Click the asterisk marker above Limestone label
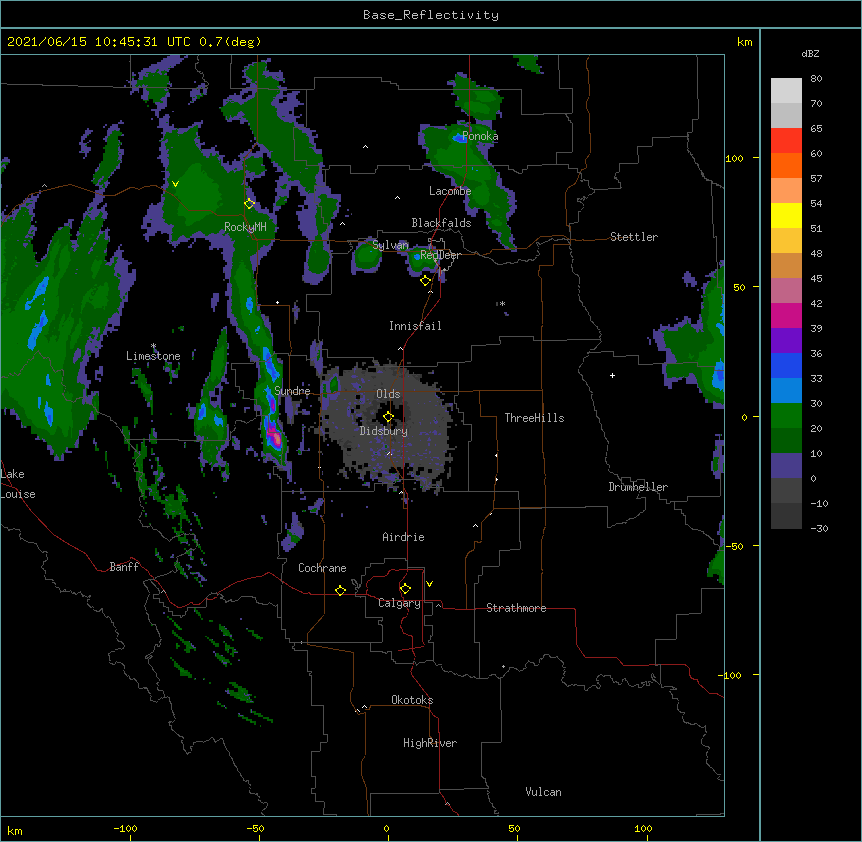862x842 pixels. (x=153, y=346)
